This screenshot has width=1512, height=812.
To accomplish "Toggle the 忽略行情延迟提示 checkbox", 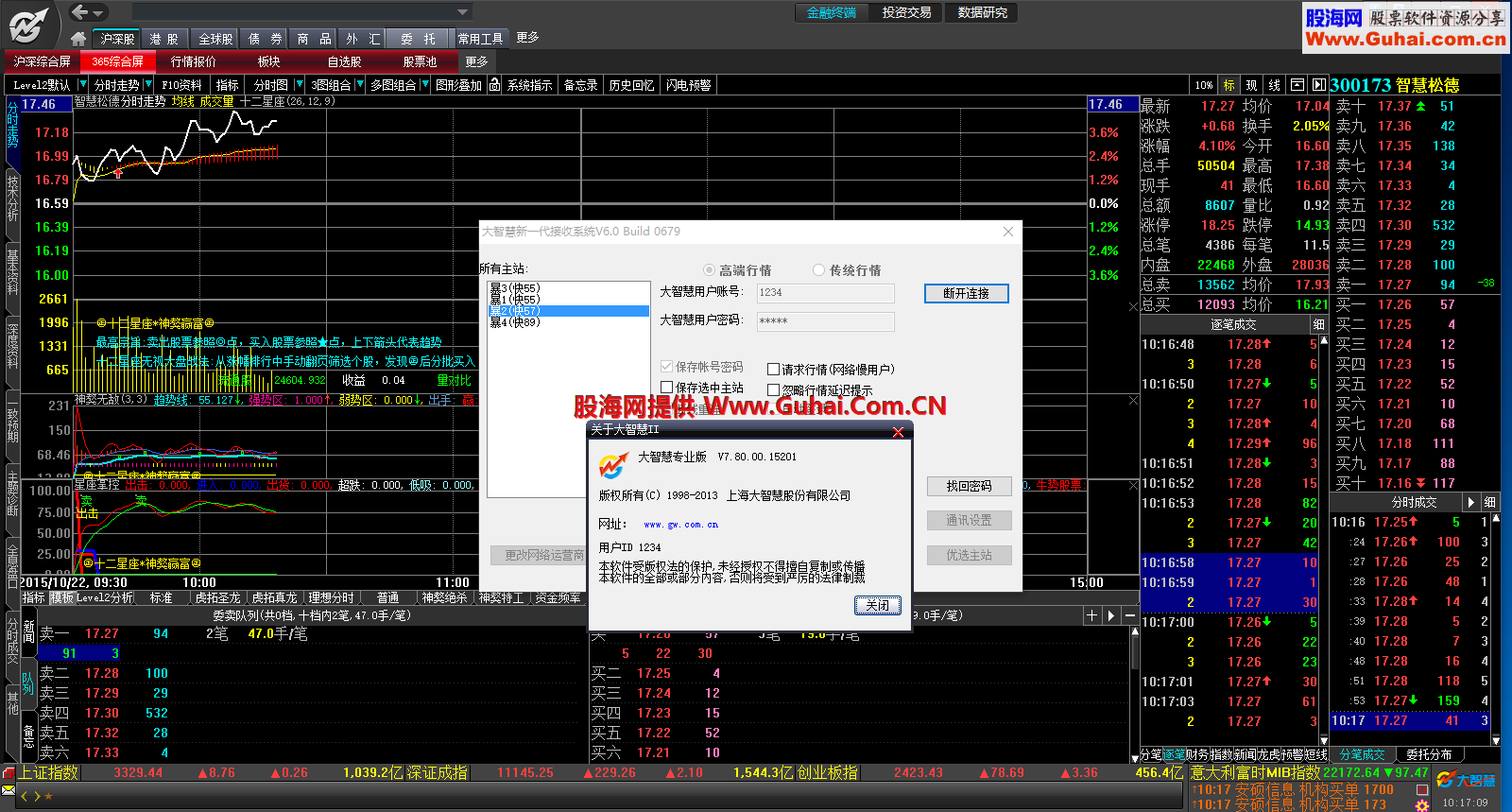I will [x=773, y=390].
